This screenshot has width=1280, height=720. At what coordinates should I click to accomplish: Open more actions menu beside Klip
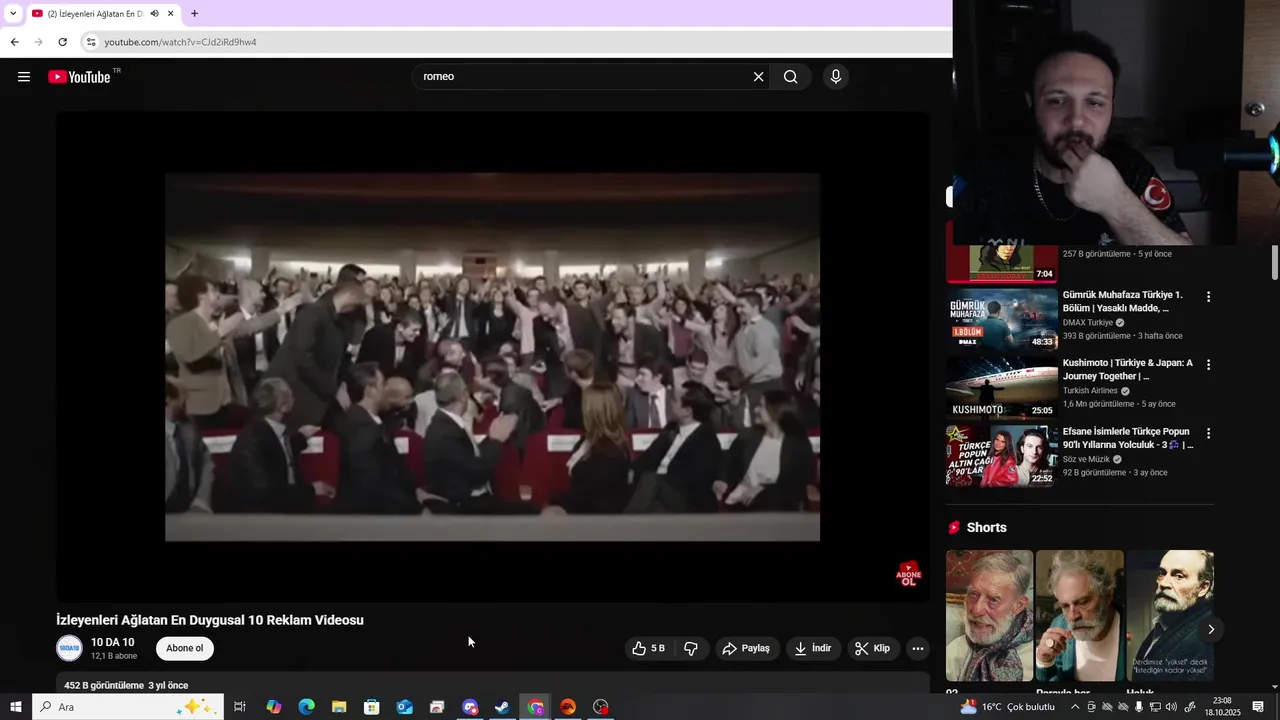pos(917,648)
